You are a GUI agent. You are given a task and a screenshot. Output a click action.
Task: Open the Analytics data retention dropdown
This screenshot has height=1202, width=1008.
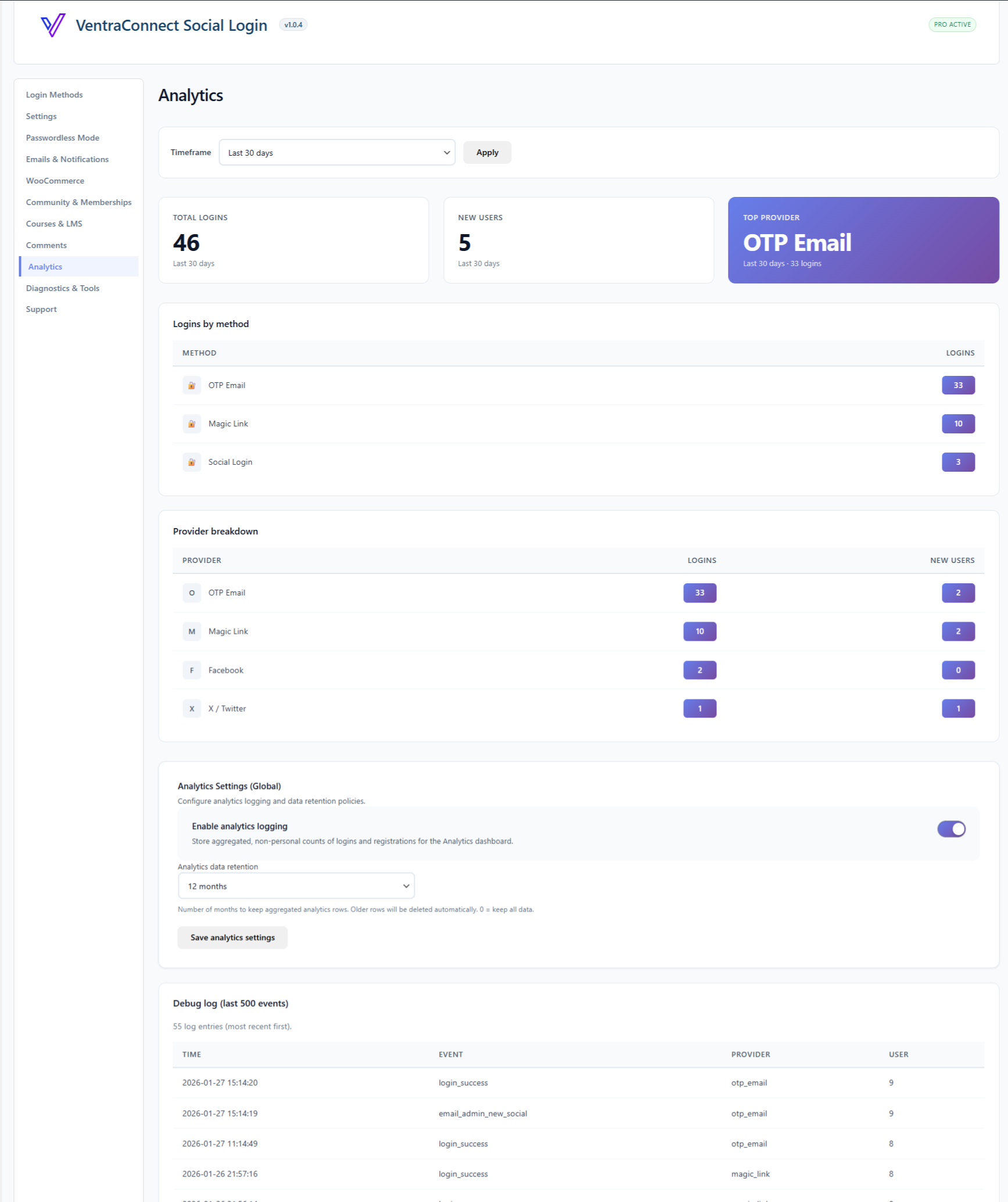click(x=296, y=885)
